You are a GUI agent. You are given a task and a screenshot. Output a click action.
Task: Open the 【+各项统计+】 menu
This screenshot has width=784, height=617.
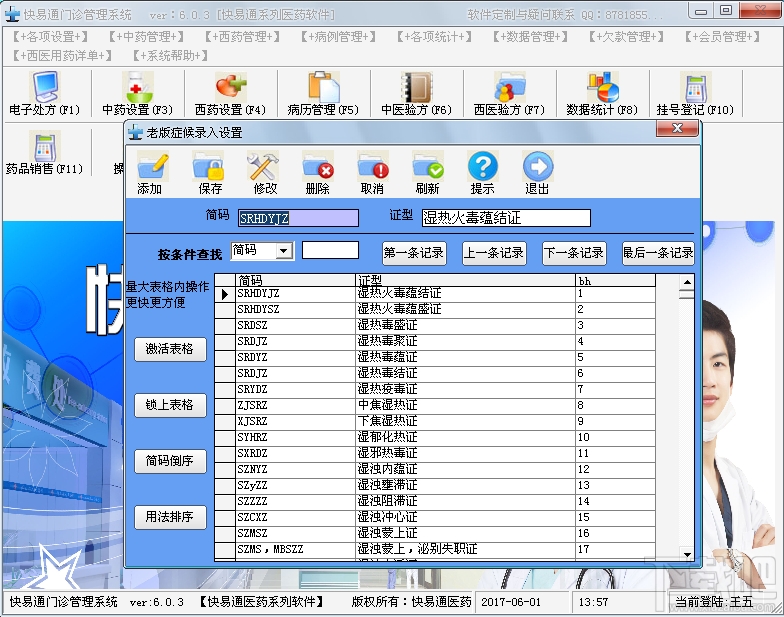tap(434, 36)
